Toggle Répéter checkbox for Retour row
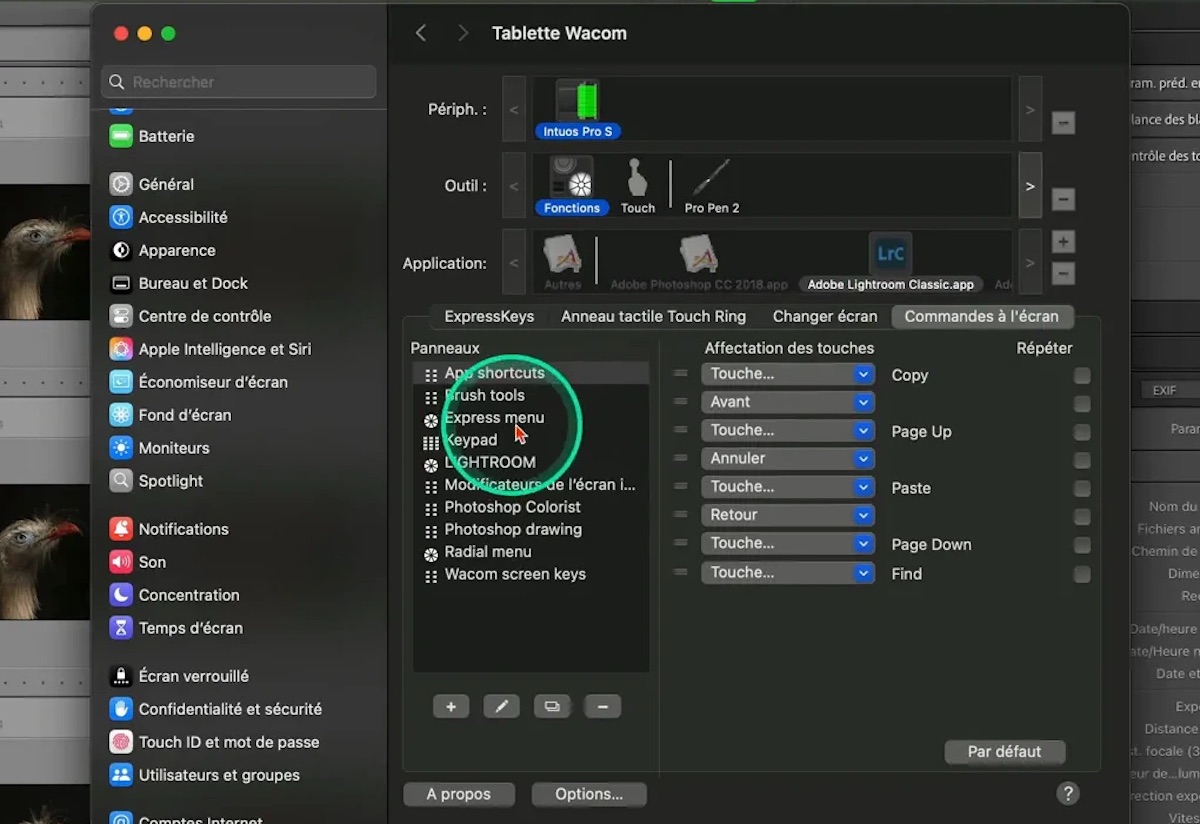Image resolution: width=1200 pixels, height=824 pixels. pyautogui.click(x=1081, y=517)
